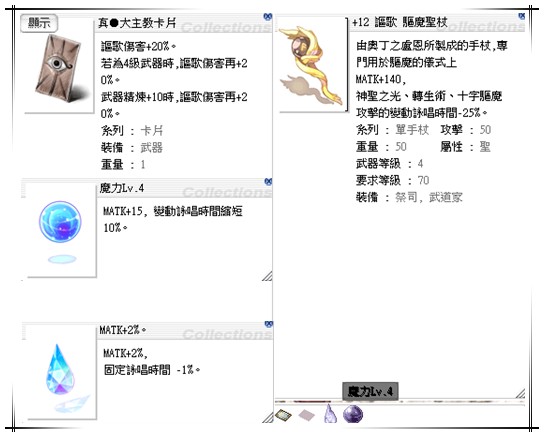Image resolution: width=544 pixels, height=437 pixels.
Task: Close the +12 謳歌 驅魔聖杖 window
Action: [521, 16]
